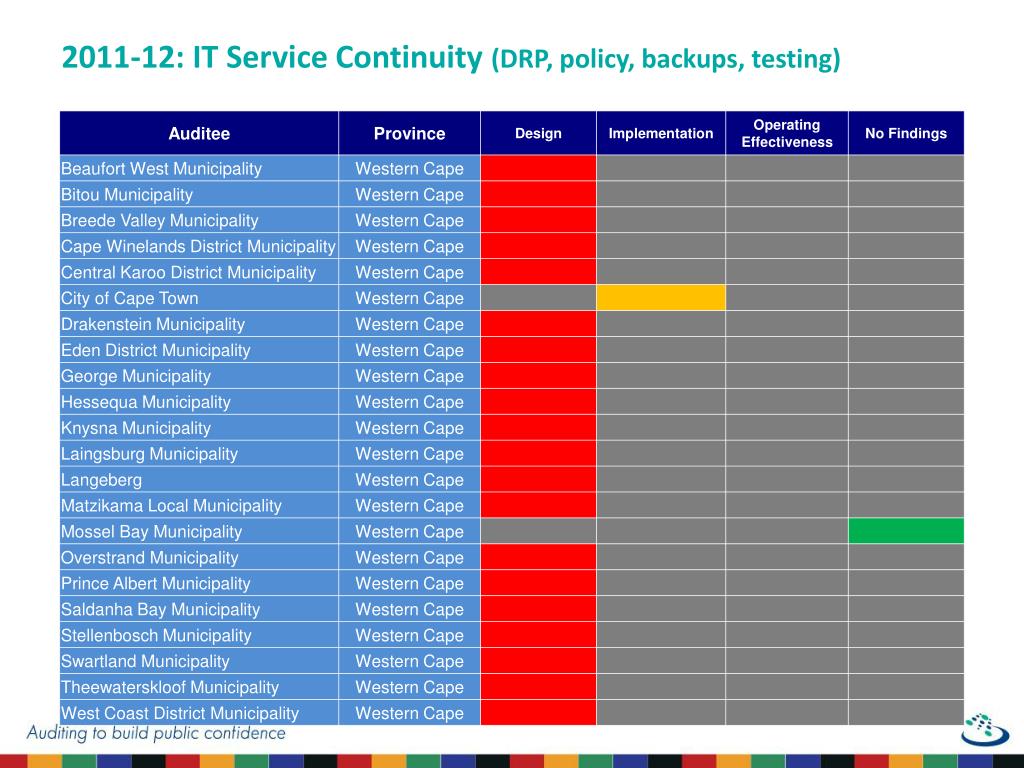Select the Province column header
Viewport: 1024px width, 768px height.
pyautogui.click(x=409, y=133)
